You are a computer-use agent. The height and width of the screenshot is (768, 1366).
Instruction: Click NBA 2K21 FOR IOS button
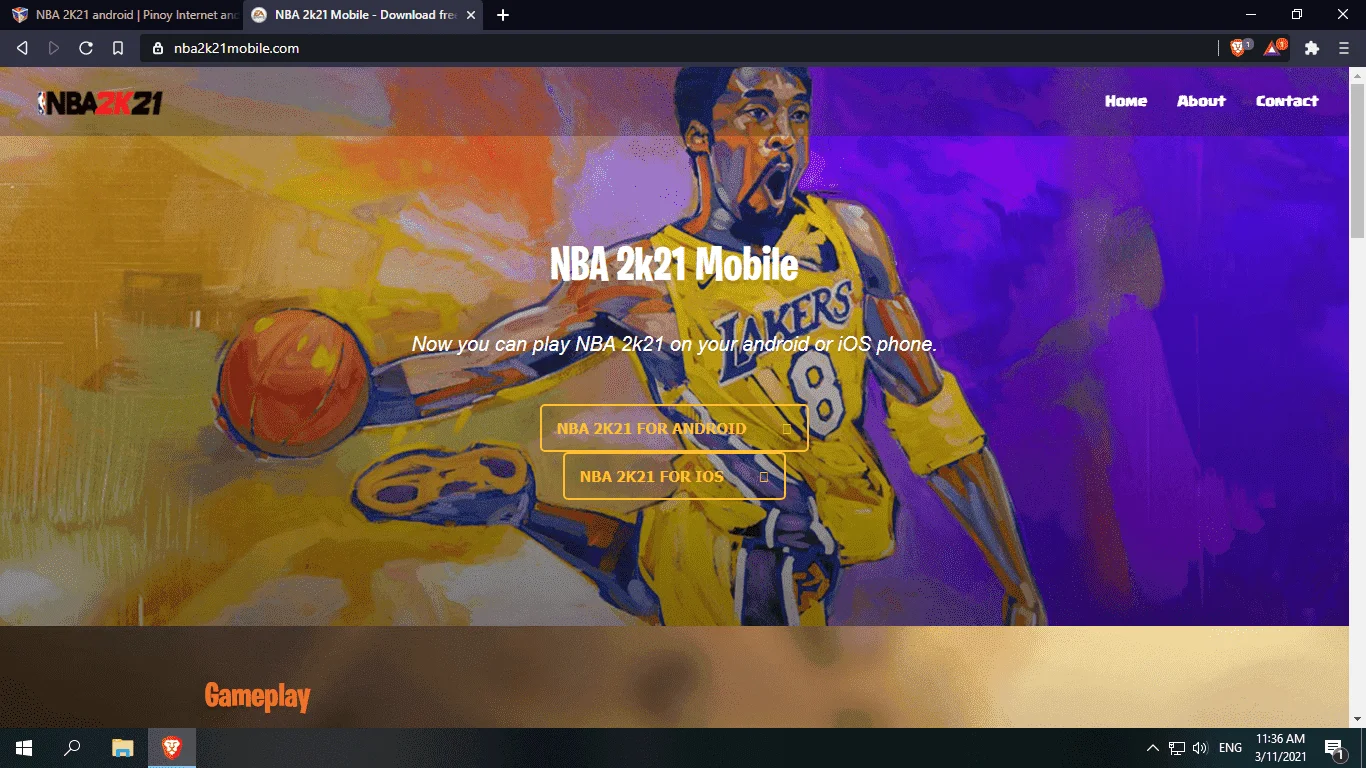pyautogui.click(x=674, y=476)
